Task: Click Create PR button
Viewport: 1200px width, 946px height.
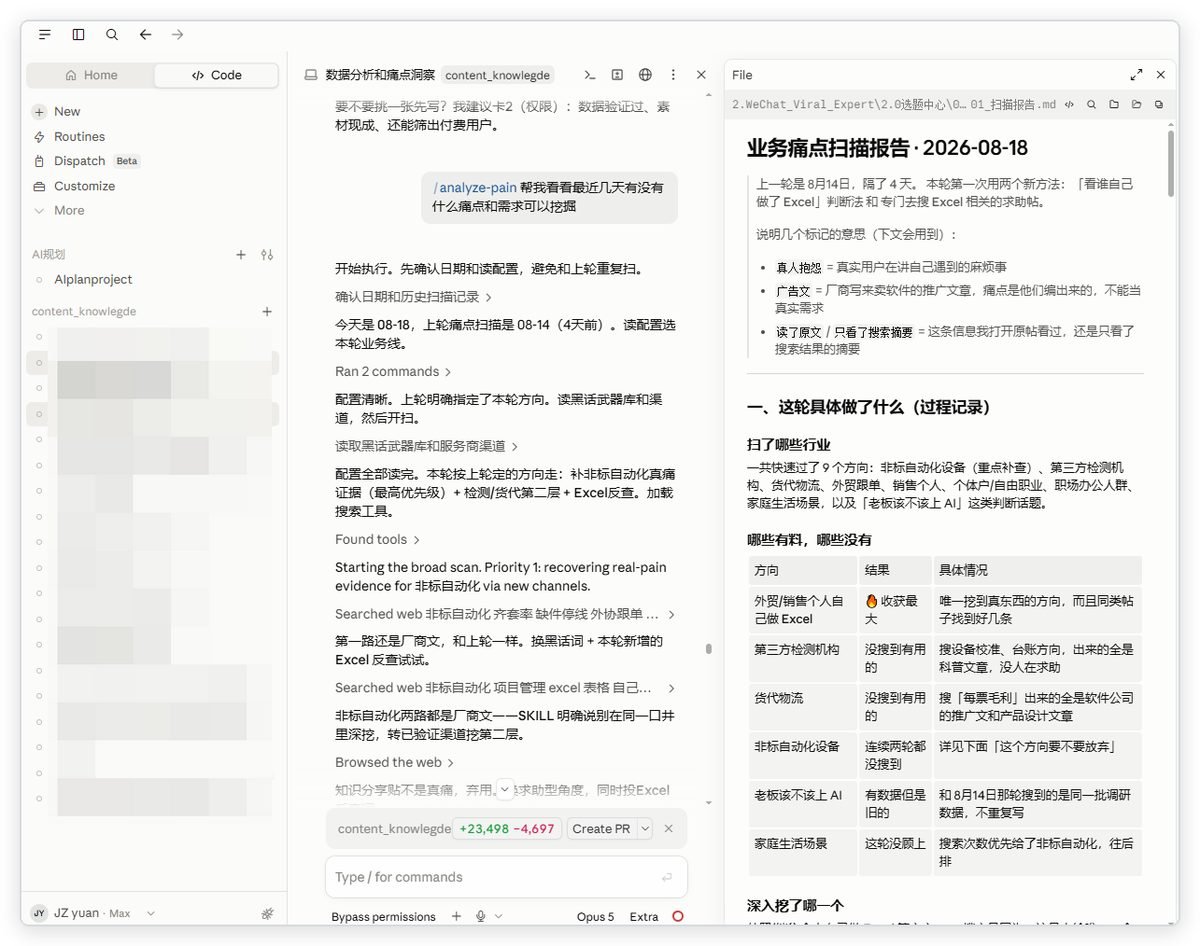Action: click(x=601, y=829)
